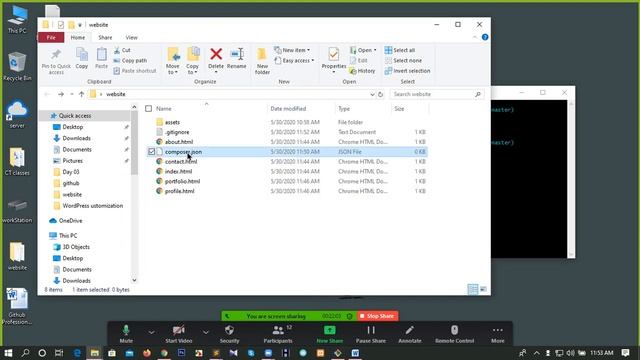
Task: Switch to the Home ribbon tab
Action: coord(78,38)
